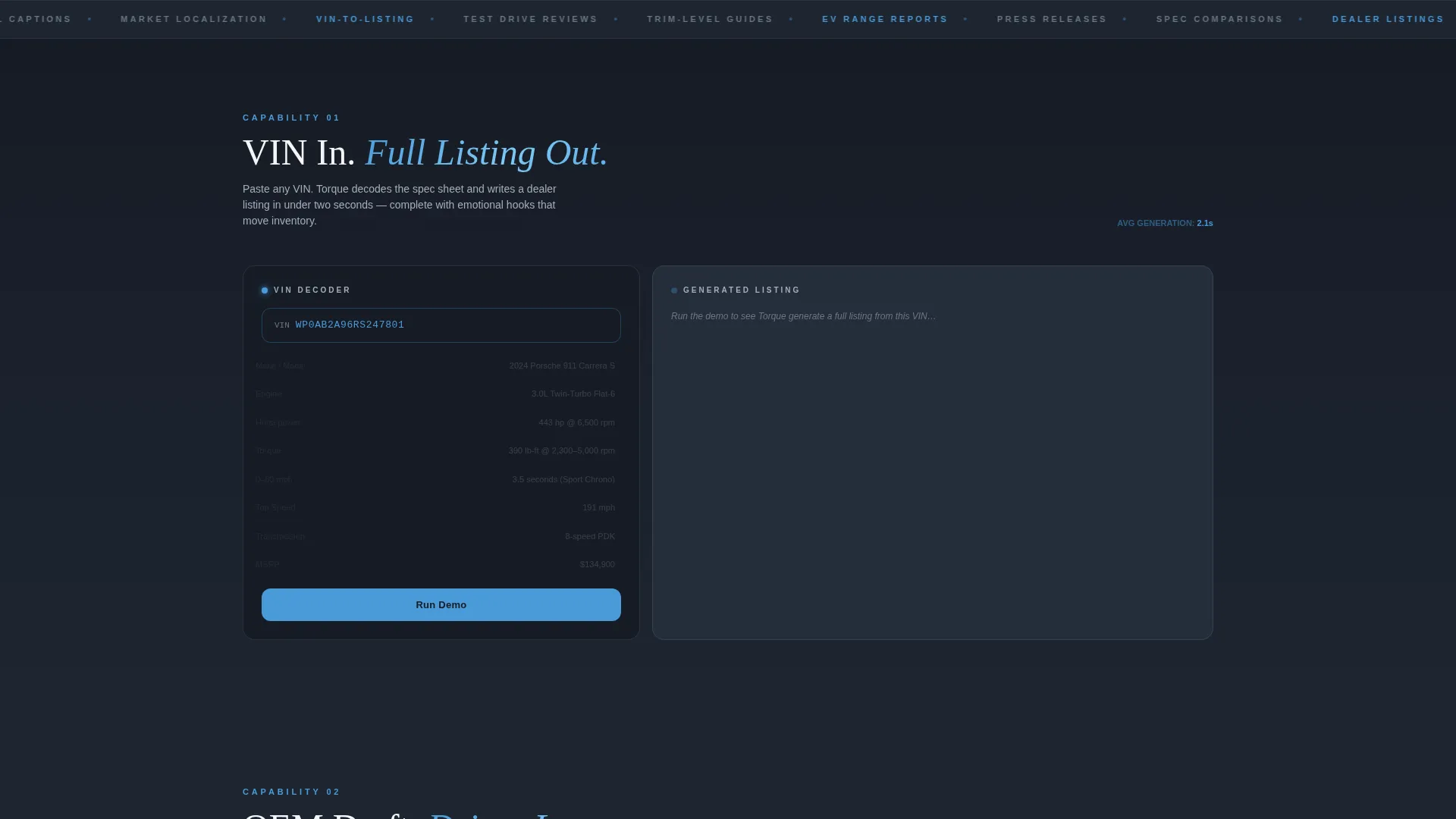
Task: Click the CAPABILITY 02 label
Action: [291, 792]
